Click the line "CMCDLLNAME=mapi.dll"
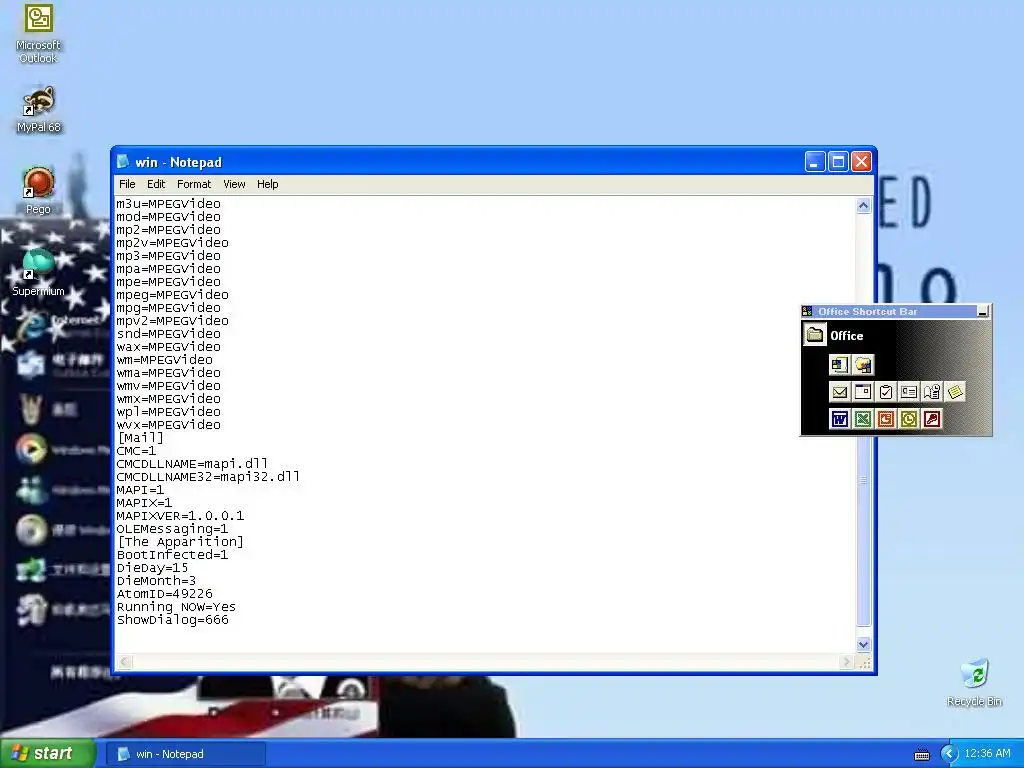The height and width of the screenshot is (768, 1024). pyautogui.click(x=192, y=464)
